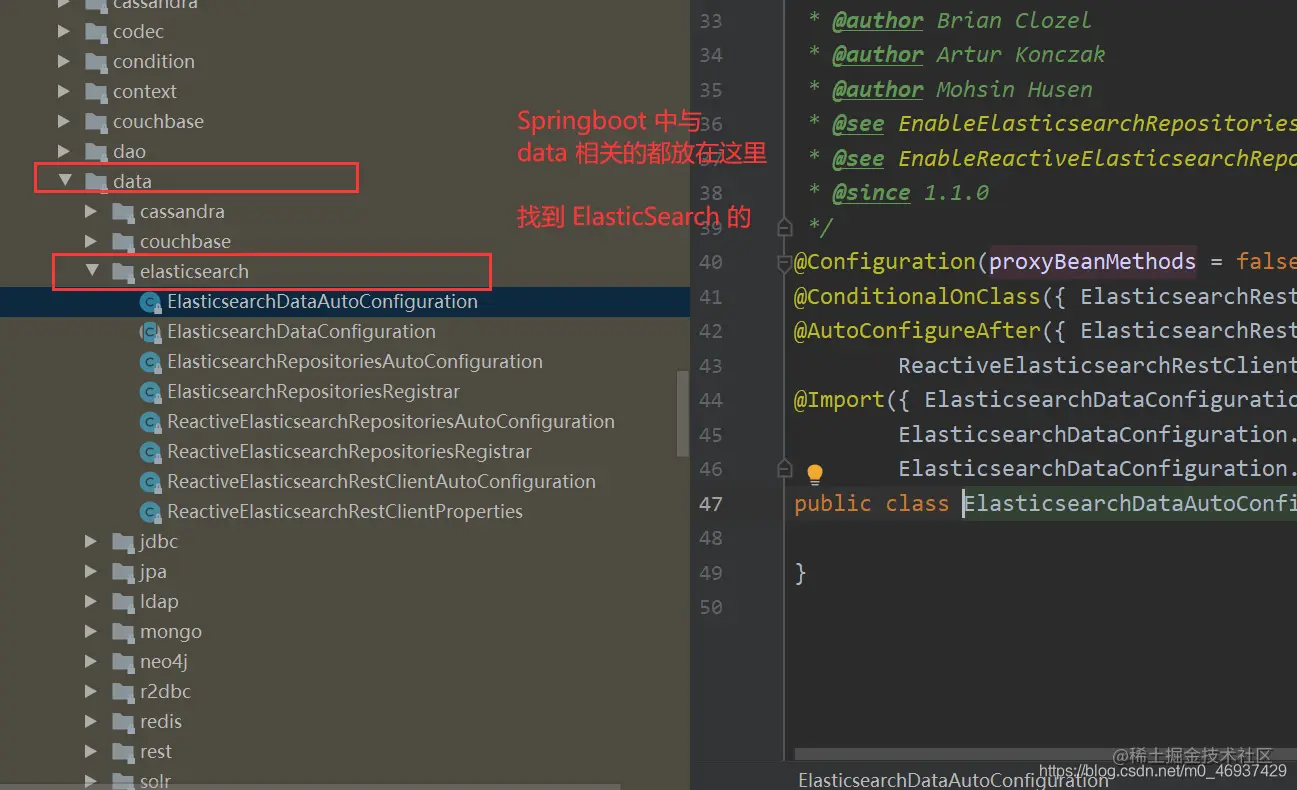Expand the cassandra node under data

click(x=92, y=212)
